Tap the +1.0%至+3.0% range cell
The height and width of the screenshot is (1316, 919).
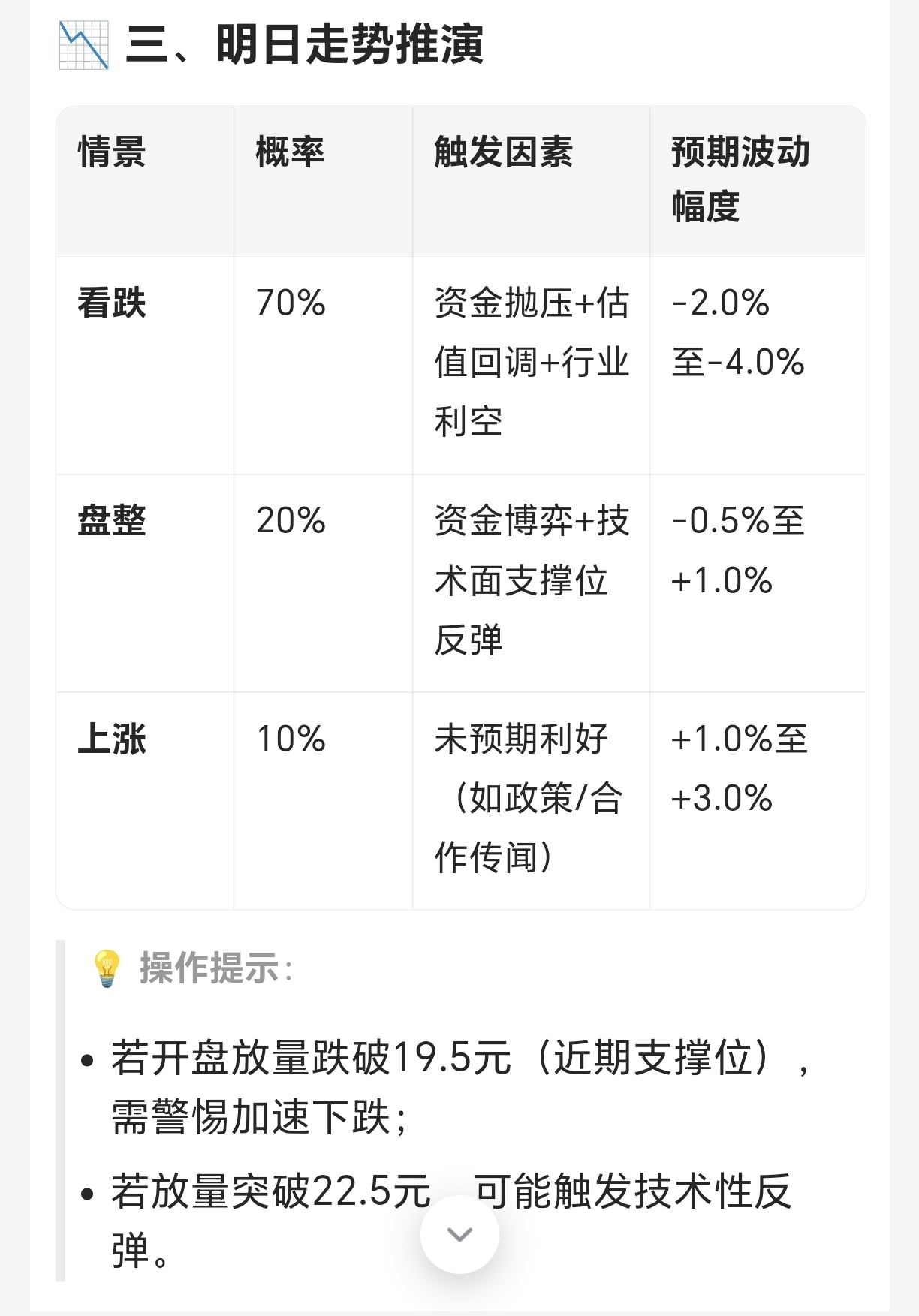click(740, 768)
